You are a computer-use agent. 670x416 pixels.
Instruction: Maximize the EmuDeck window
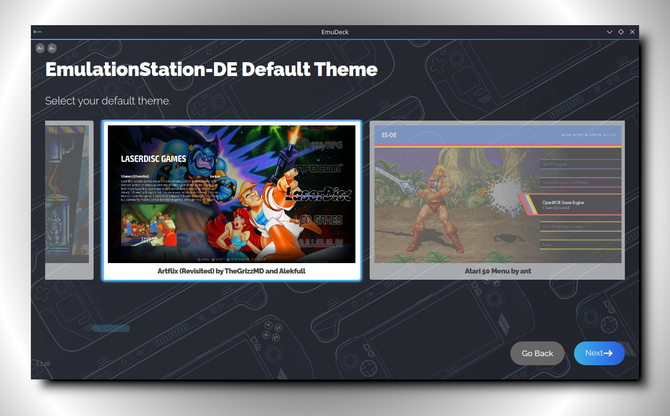(x=621, y=32)
